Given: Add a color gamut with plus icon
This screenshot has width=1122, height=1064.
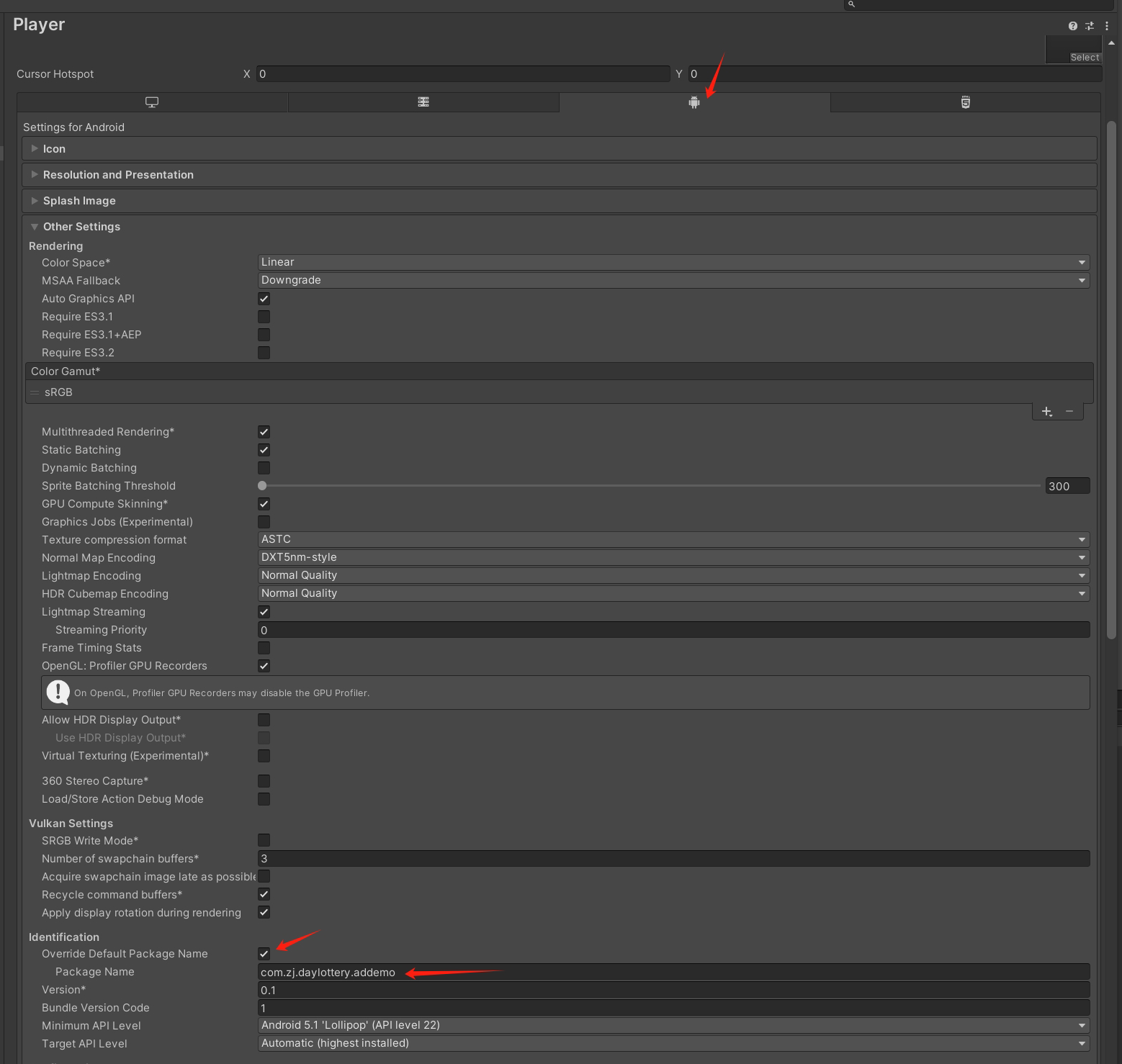Looking at the screenshot, I should 1046,412.
